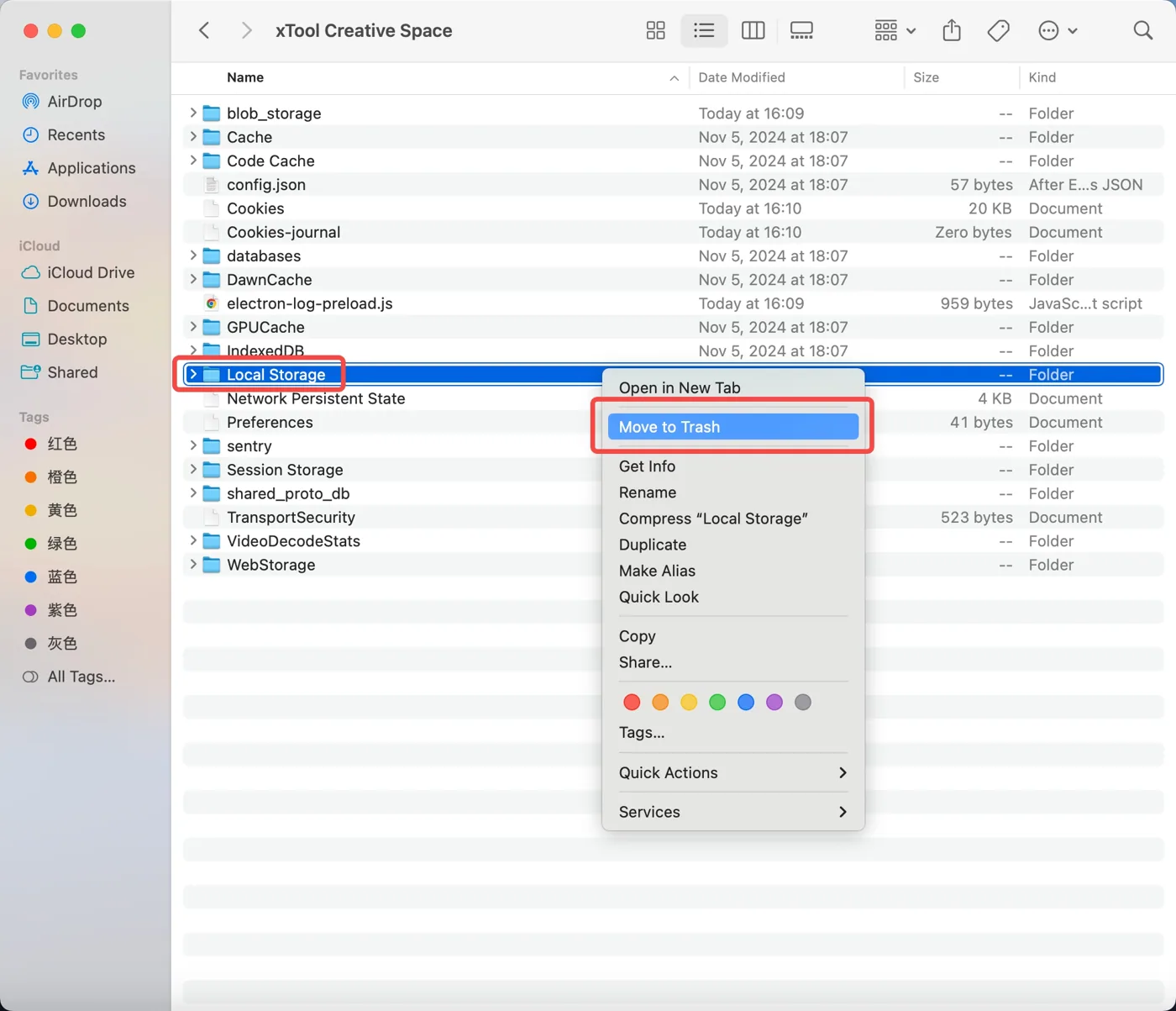Viewport: 1176px width, 1011px height.
Task: Apply green tag color in context menu
Action: (717, 702)
